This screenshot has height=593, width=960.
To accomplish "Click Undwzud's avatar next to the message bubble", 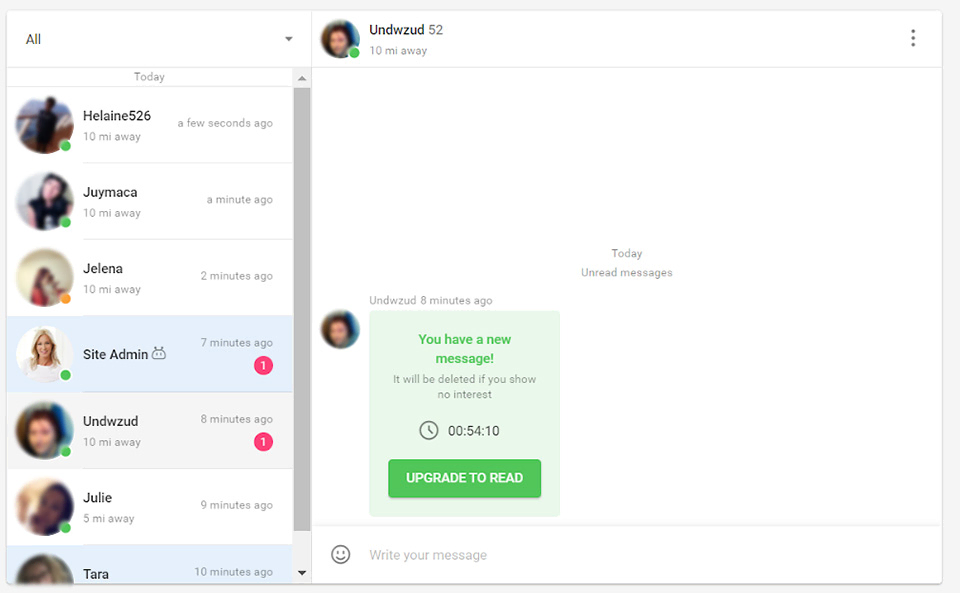I will 339,330.
